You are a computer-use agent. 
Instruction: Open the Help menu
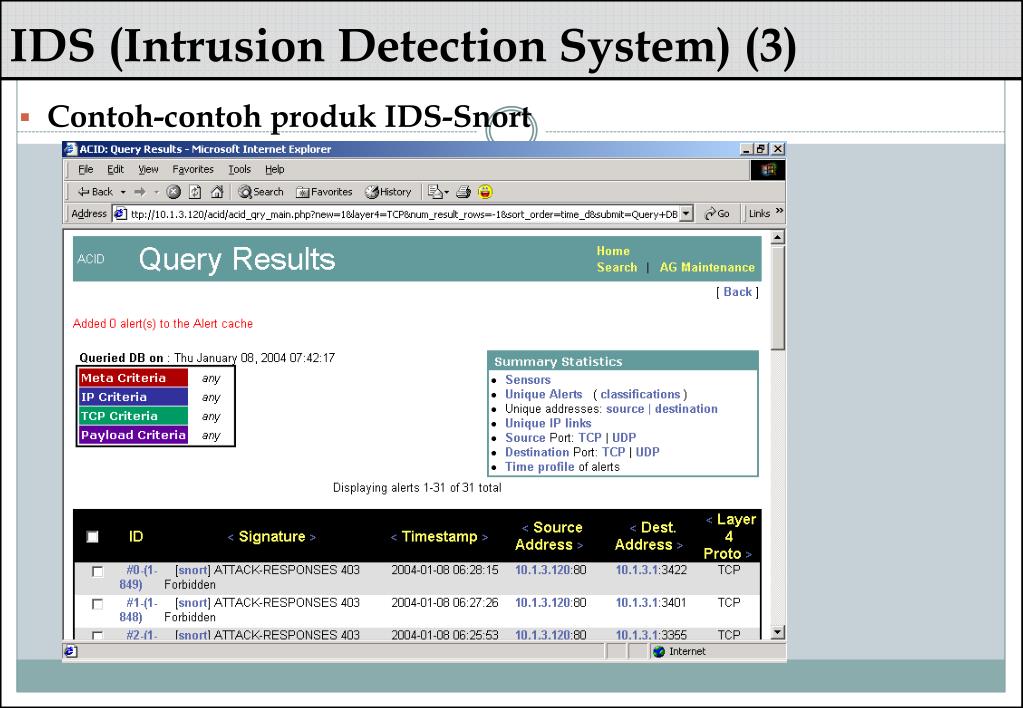pos(275,169)
